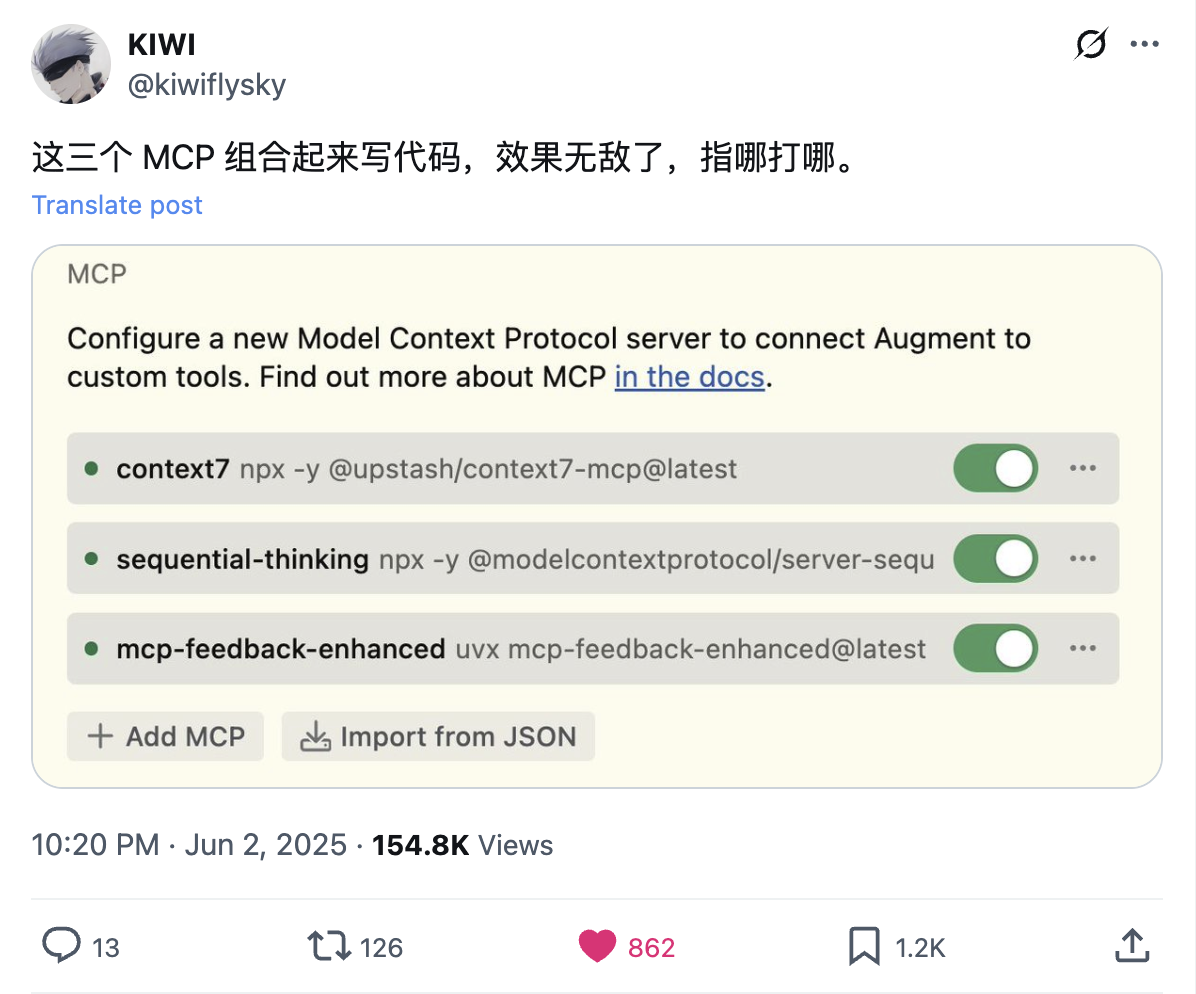Click the reply comment icon

[x=61, y=945]
